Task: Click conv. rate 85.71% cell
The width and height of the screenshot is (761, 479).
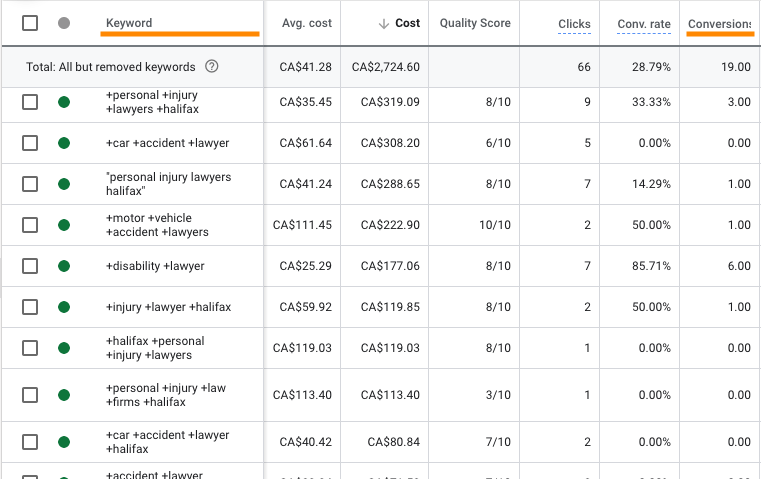Action: click(651, 266)
